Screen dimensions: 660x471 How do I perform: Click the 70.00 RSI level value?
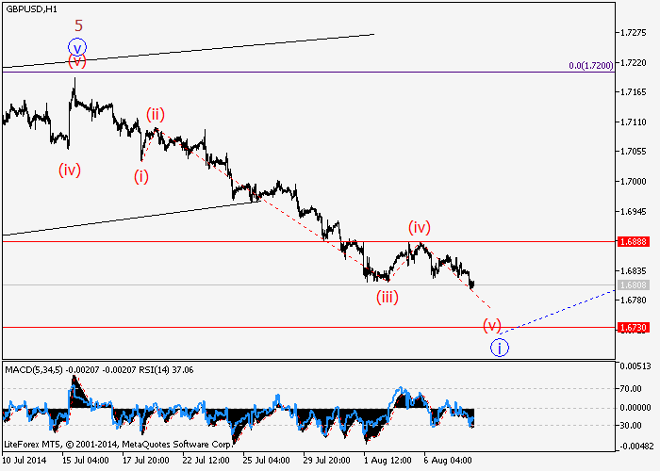tap(631, 389)
